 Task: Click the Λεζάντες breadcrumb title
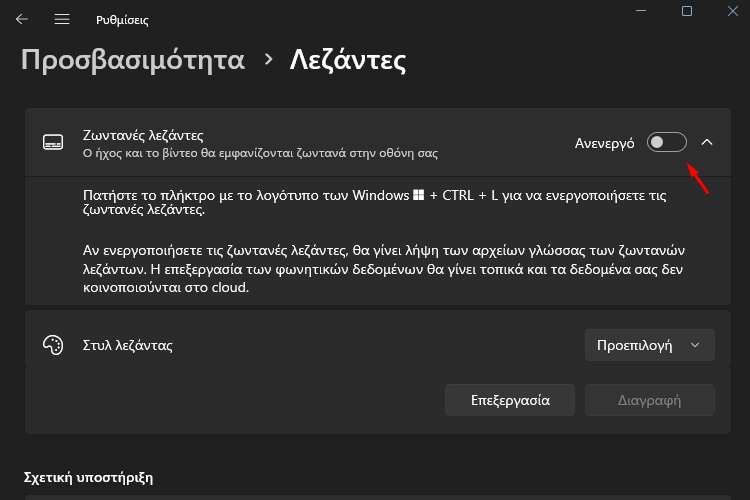348,60
